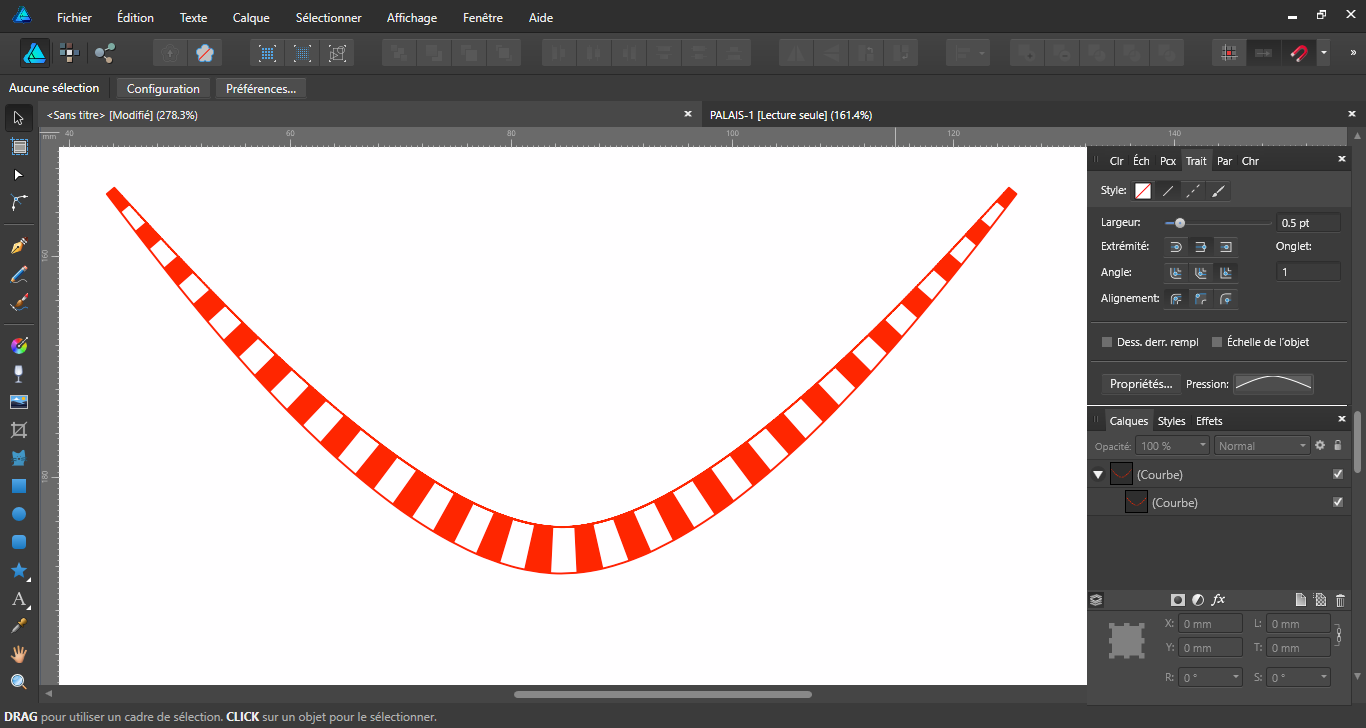Select the Corner tool
The width and height of the screenshot is (1366, 728).
pos(18,202)
